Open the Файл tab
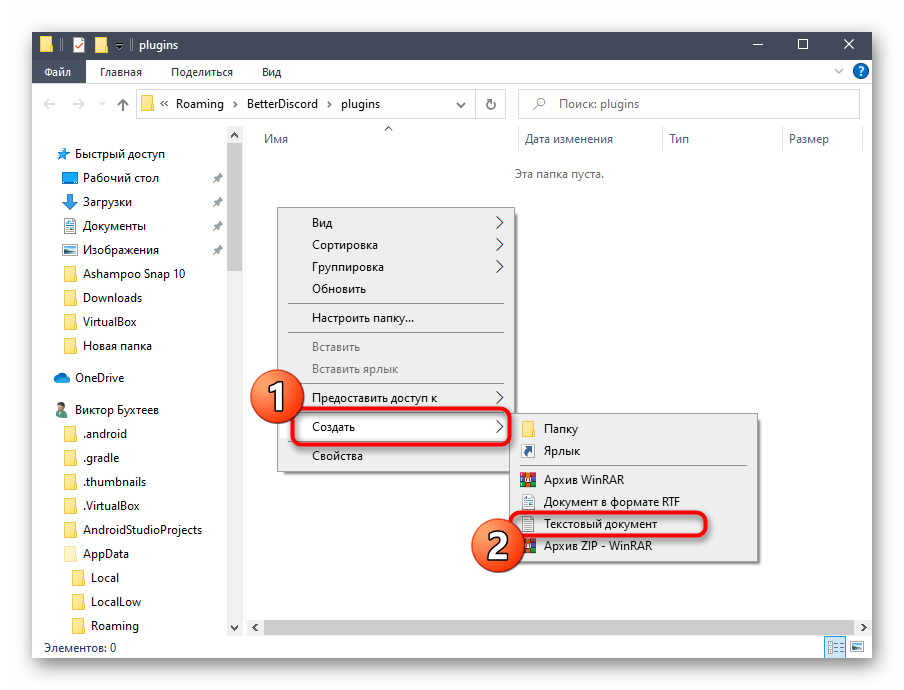Screen dimensions: 904x690 click(x=58, y=72)
